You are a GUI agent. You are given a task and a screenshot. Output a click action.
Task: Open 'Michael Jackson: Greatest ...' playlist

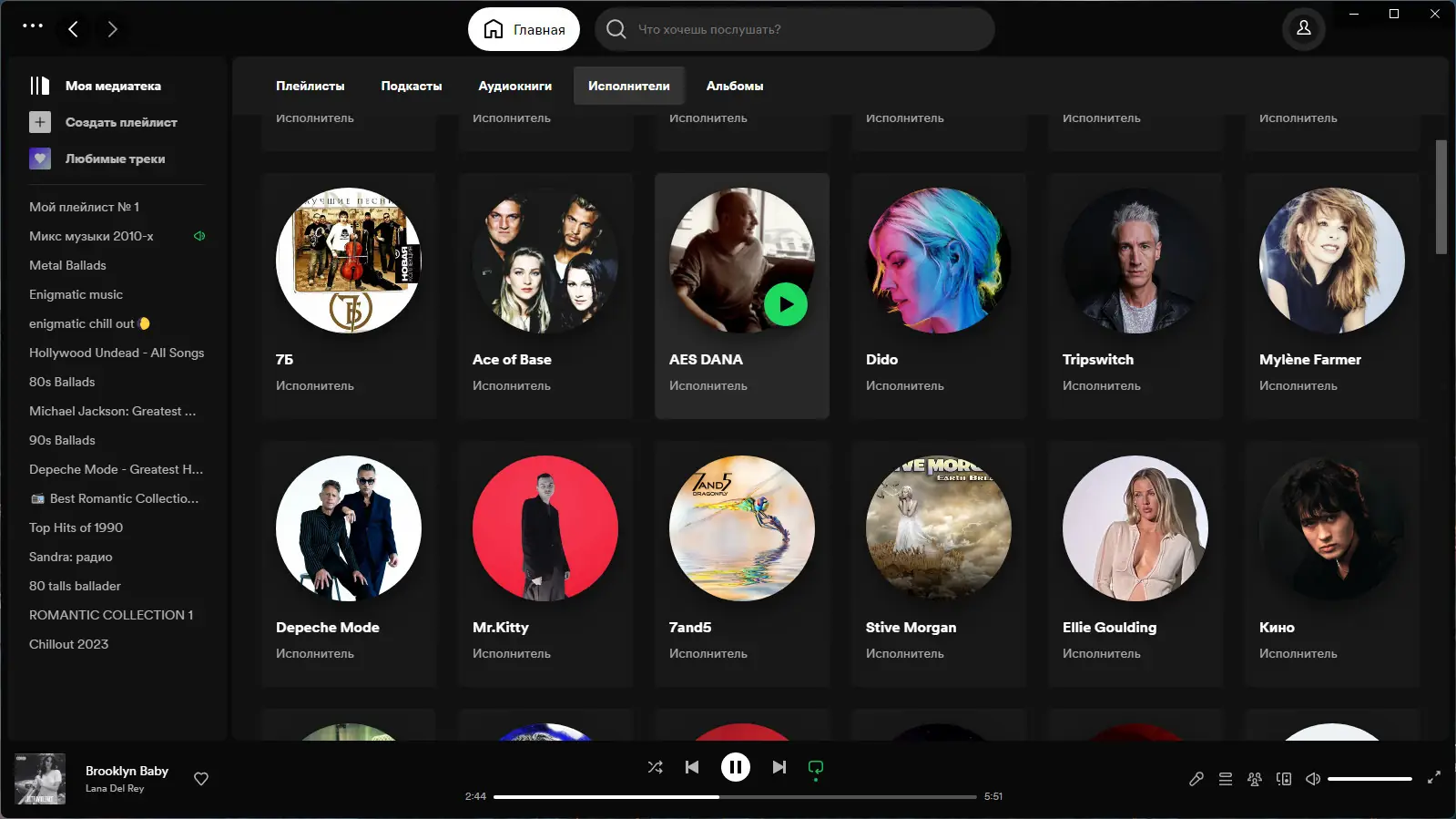[x=112, y=411]
